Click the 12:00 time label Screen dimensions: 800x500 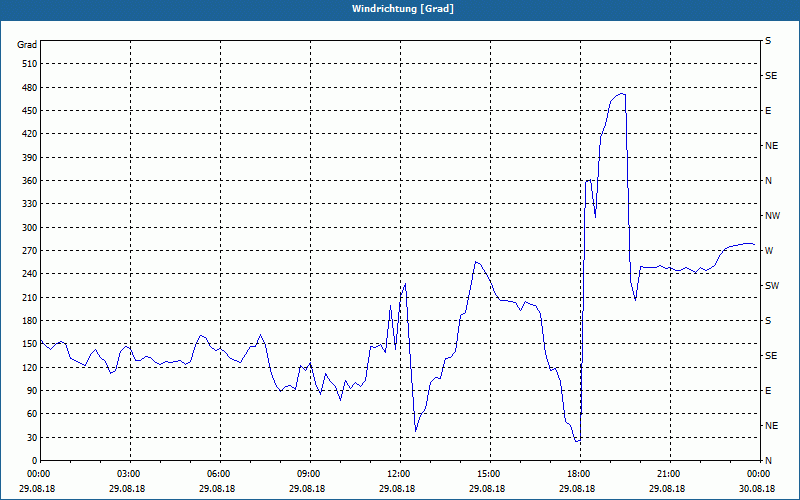pyautogui.click(x=401, y=473)
